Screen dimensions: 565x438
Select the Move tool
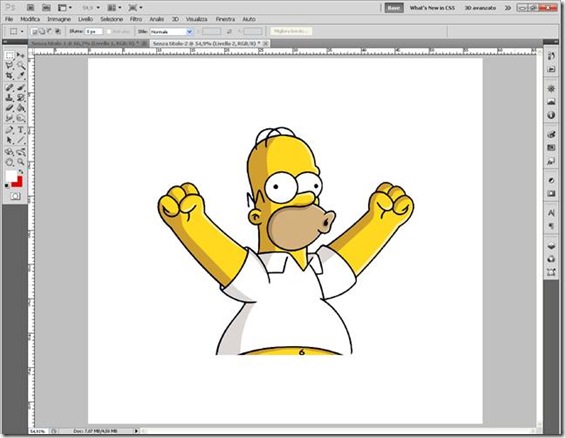21,55
